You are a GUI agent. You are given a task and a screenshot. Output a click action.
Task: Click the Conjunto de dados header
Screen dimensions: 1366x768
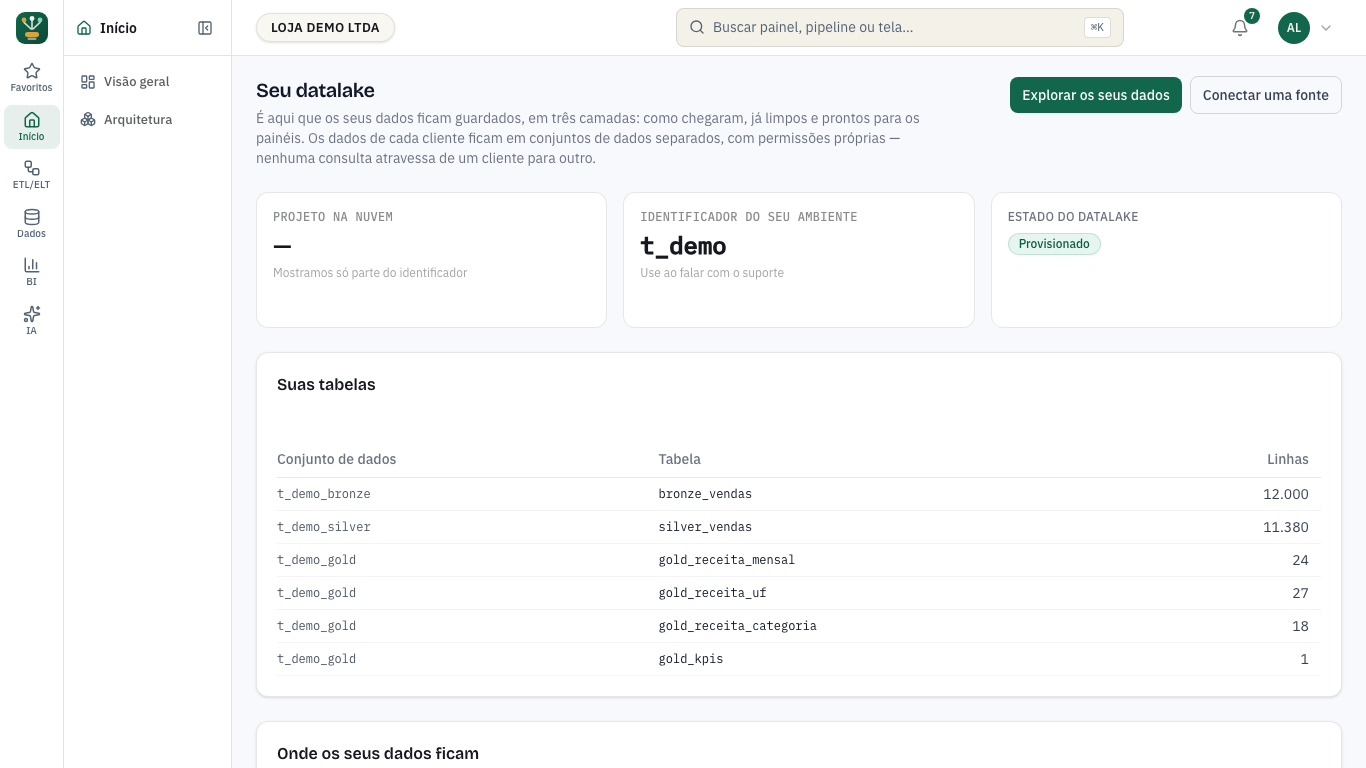point(337,459)
